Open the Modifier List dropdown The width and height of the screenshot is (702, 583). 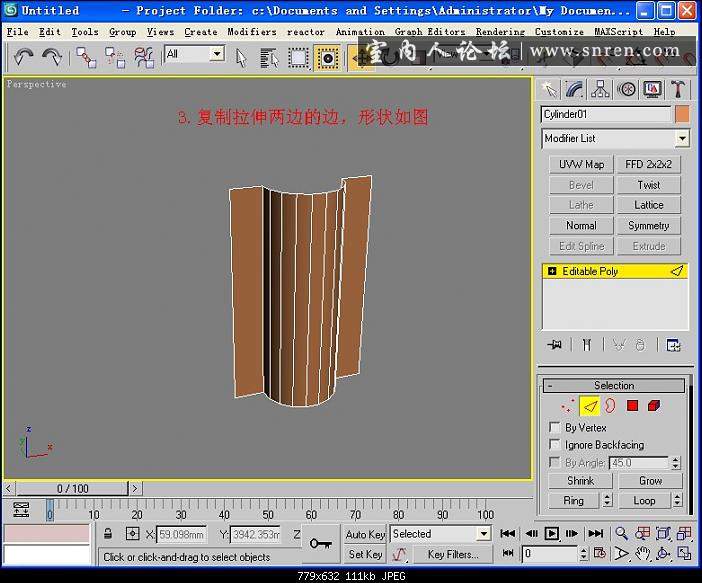[682, 139]
